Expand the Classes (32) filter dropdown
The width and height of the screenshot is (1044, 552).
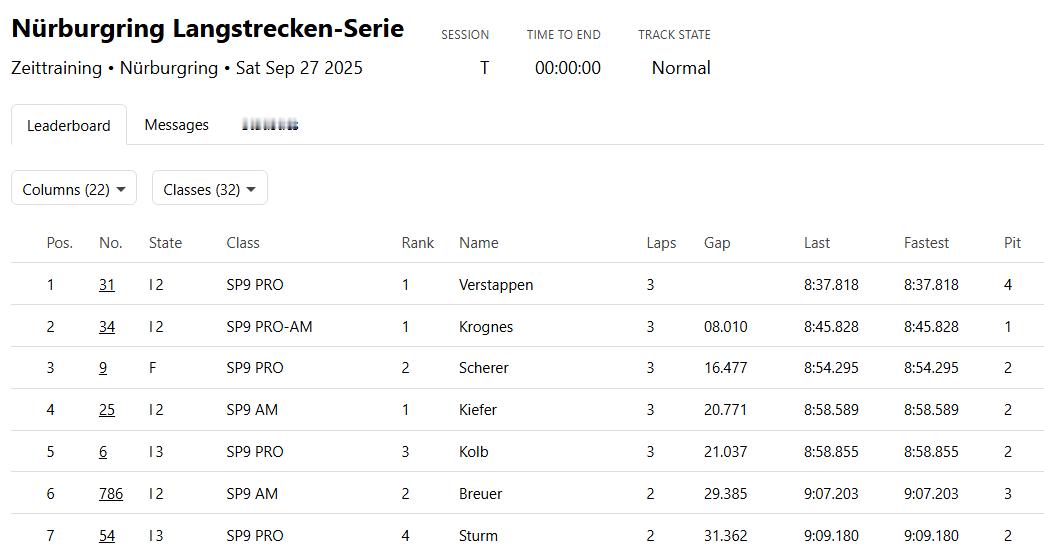pyautogui.click(x=210, y=189)
